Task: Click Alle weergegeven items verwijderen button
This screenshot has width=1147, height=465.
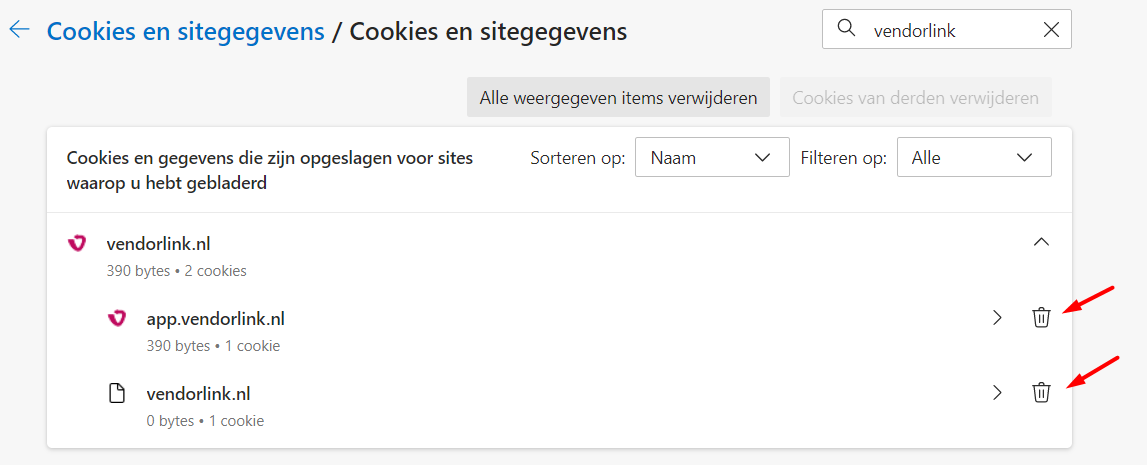Action: pyautogui.click(x=618, y=97)
